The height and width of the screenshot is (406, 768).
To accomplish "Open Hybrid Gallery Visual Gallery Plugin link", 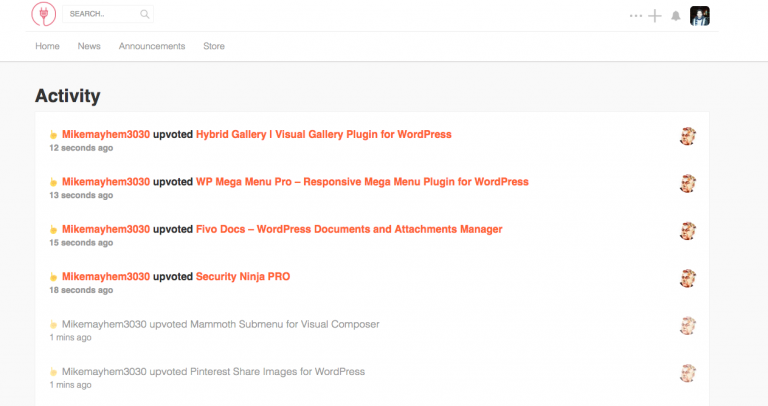I will click(x=324, y=134).
